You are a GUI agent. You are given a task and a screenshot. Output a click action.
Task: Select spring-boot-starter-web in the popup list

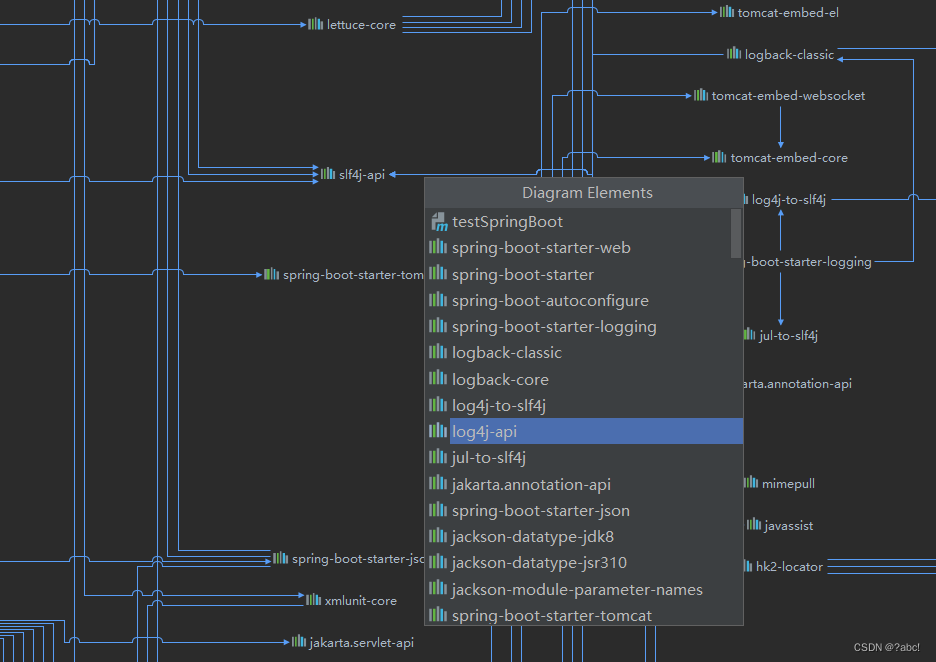point(586,248)
